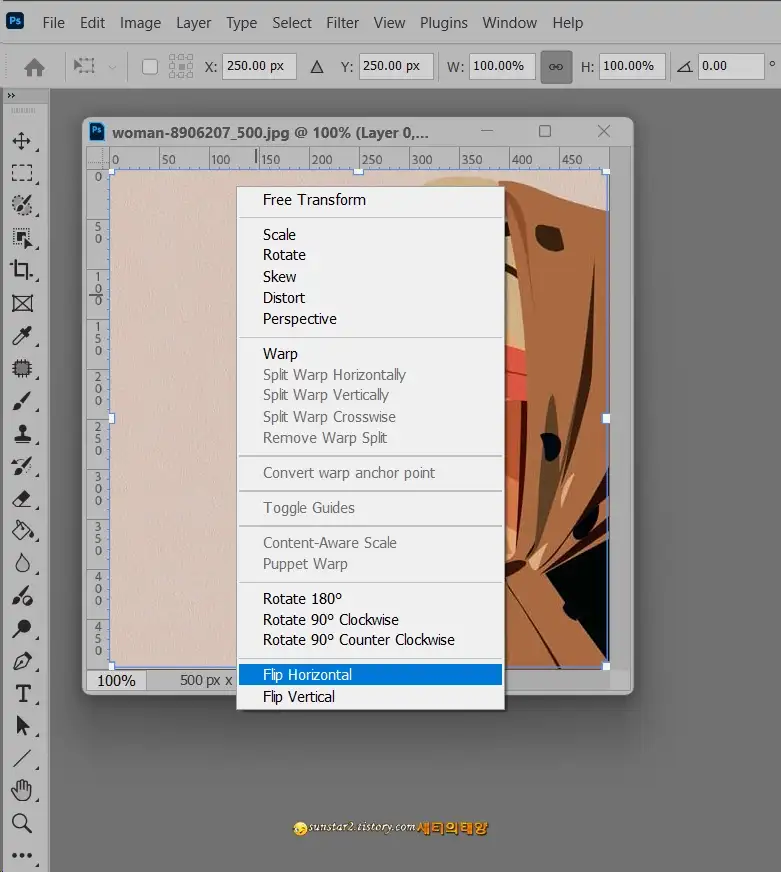Screen dimensions: 781x872
Task: Select the Pen tool
Action: click(22, 661)
